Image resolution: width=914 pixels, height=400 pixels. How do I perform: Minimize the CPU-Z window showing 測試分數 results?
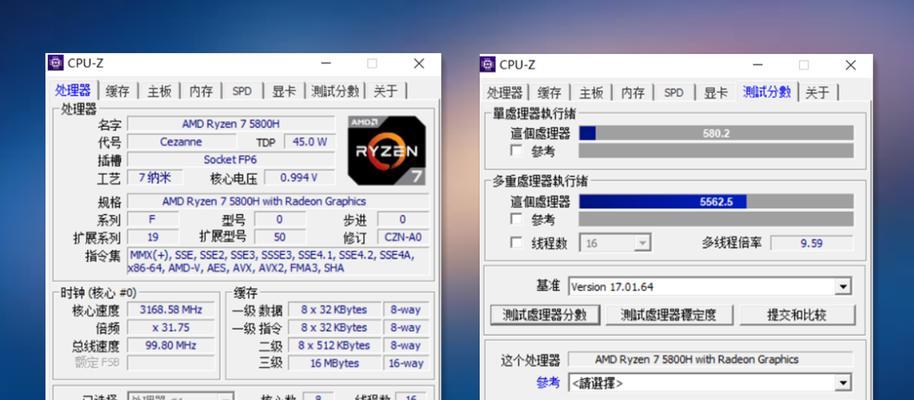[758, 65]
